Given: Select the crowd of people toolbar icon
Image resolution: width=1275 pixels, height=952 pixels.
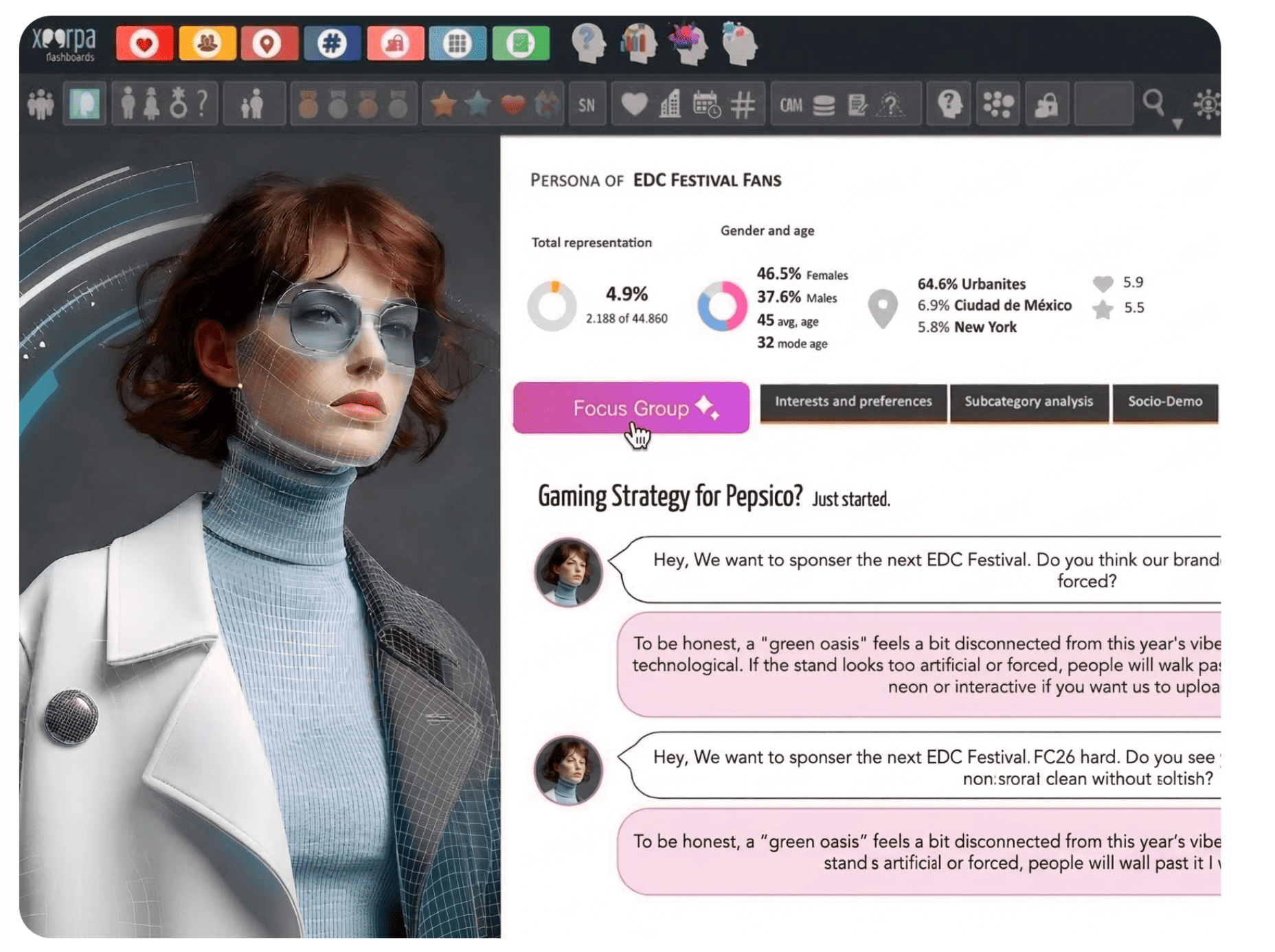Looking at the screenshot, I should 41,104.
